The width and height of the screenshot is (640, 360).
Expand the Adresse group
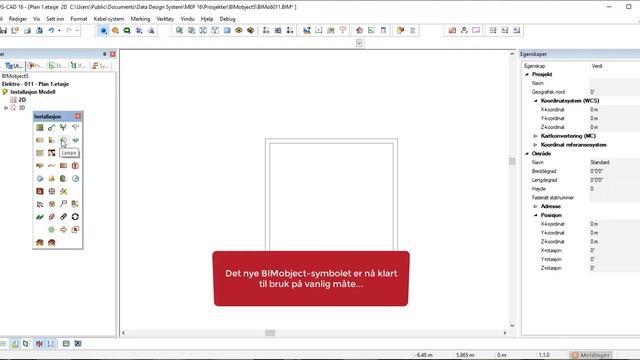pyautogui.click(x=536, y=207)
